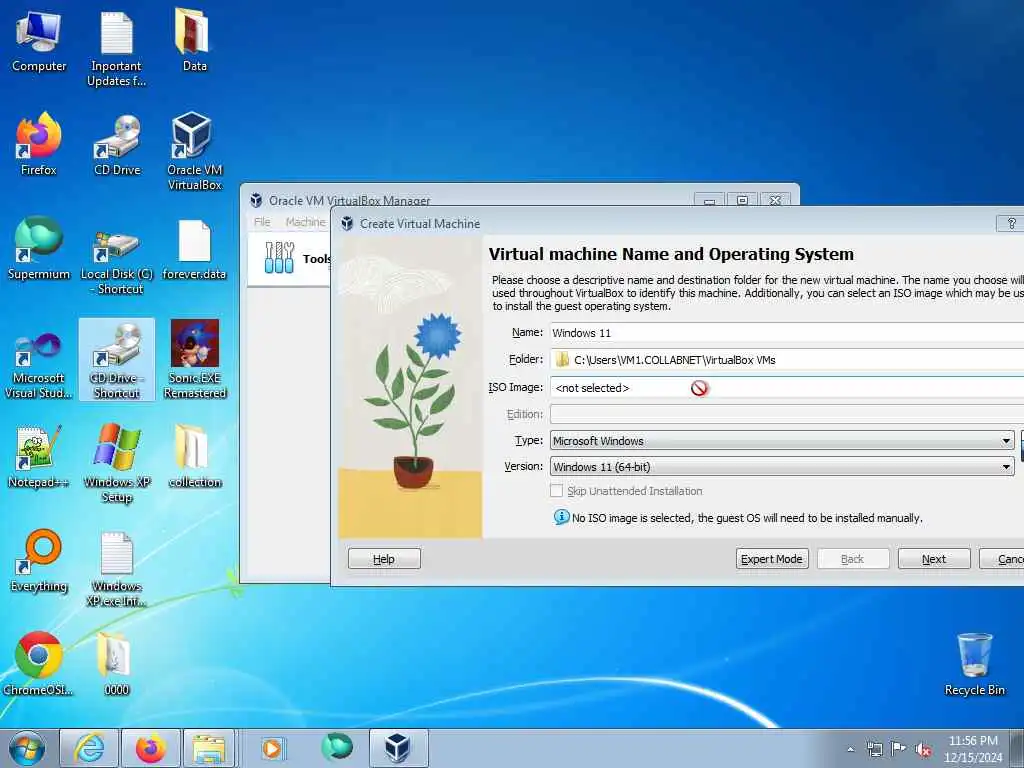The height and width of the screenshot is (768, 1024).
Task: Open the Machine menu in VirtualBox Manager
Action: pyautogui.click(x=306, y=222)
